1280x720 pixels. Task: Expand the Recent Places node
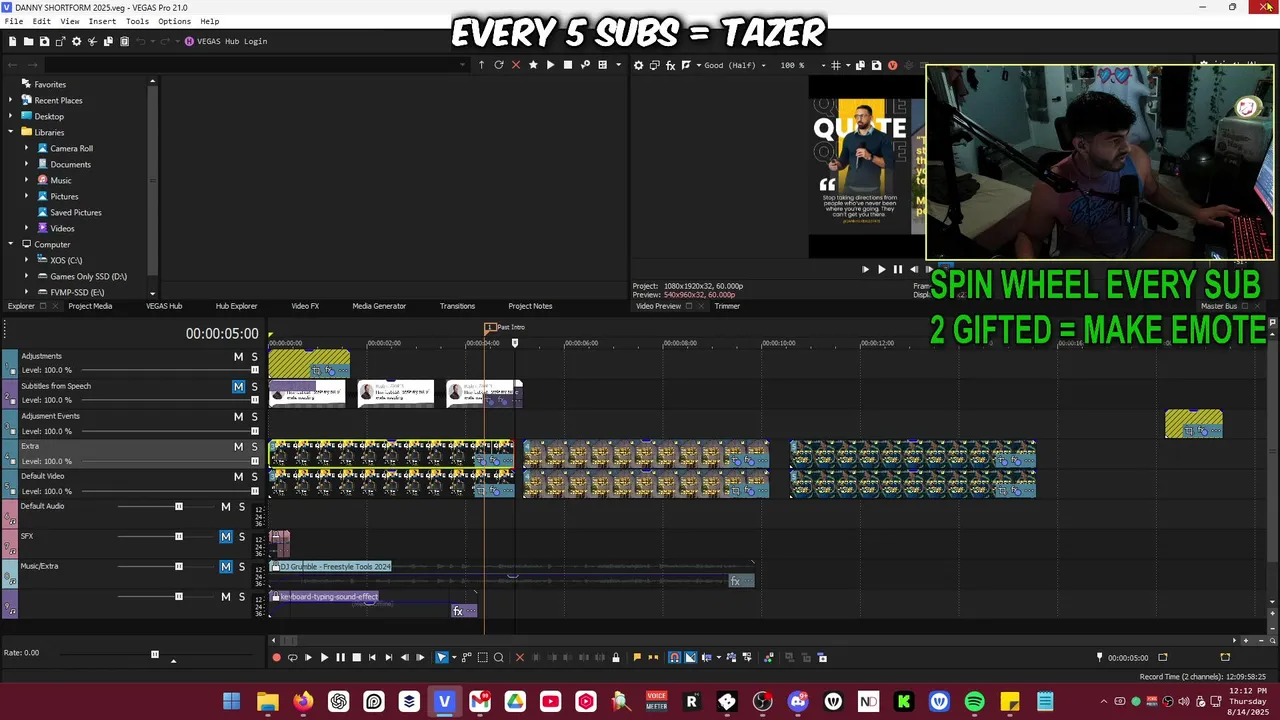(x=11, y=100)
